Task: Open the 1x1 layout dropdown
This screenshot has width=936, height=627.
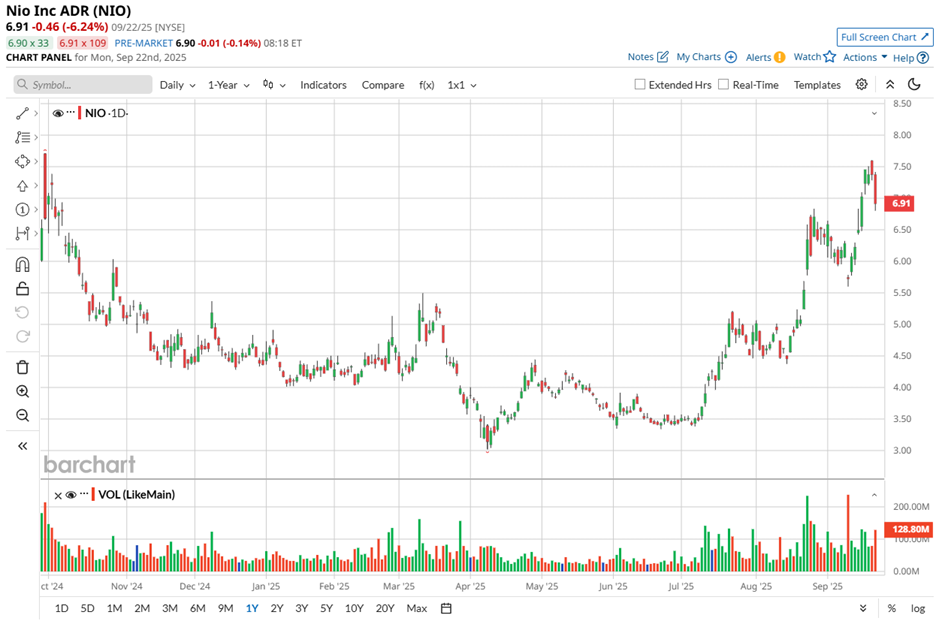Action: click(x=462, y=85)
